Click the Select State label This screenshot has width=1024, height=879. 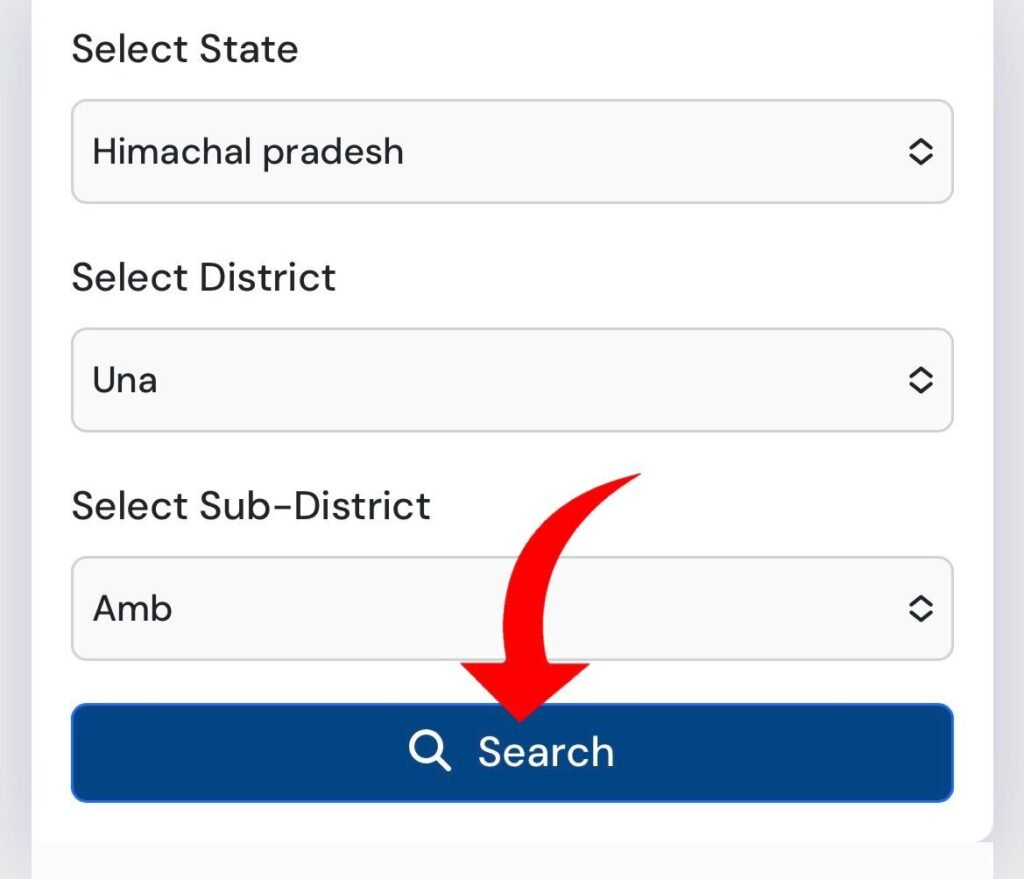pyautogui.click(x=185, y=49)
